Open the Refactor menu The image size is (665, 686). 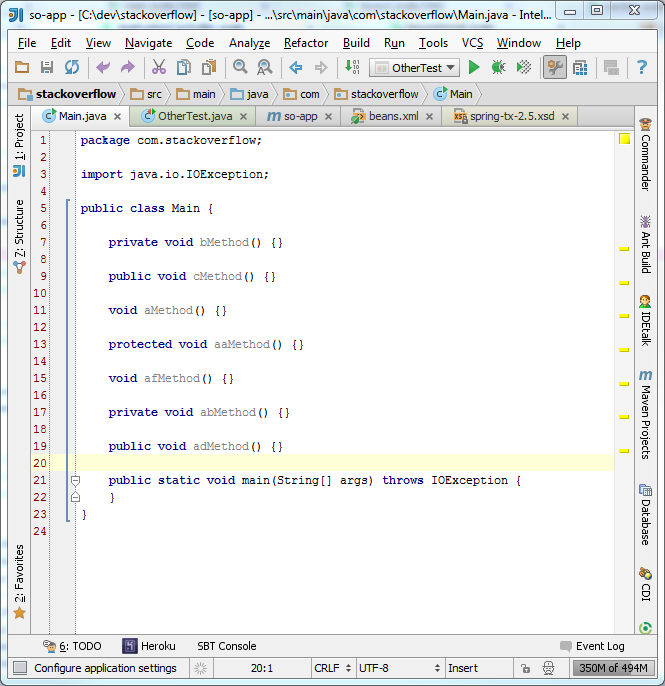306,43
